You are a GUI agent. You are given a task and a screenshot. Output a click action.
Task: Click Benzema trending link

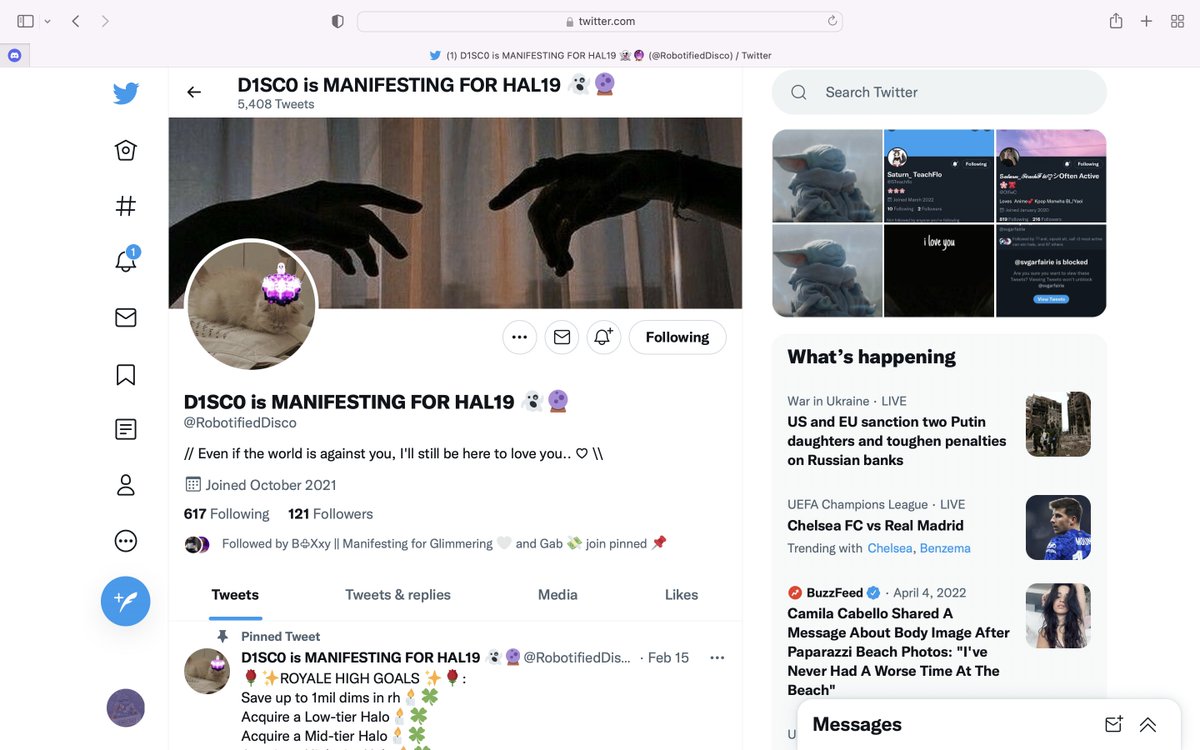pos(945,548)
